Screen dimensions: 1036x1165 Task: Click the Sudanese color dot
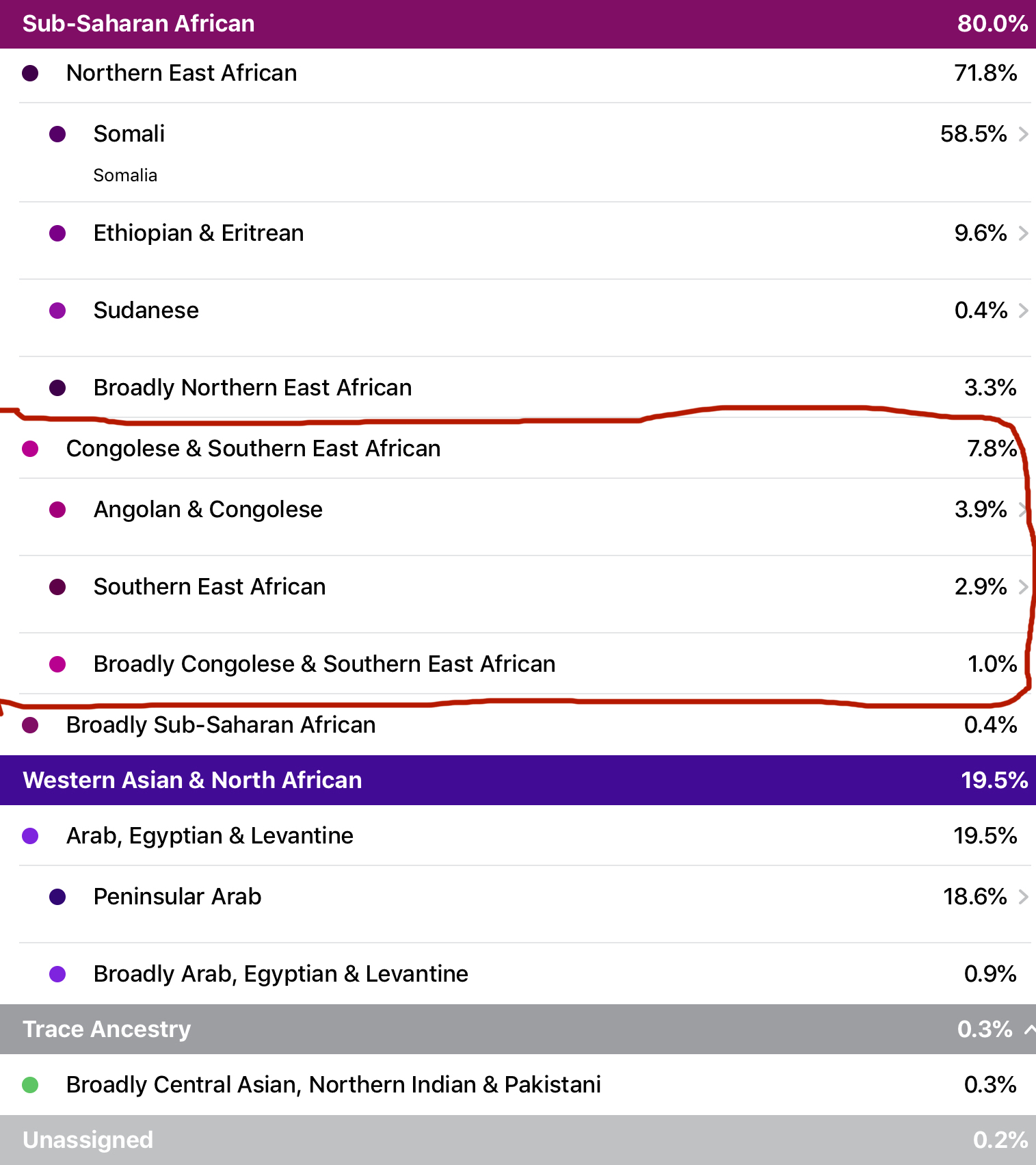[57, 311]
